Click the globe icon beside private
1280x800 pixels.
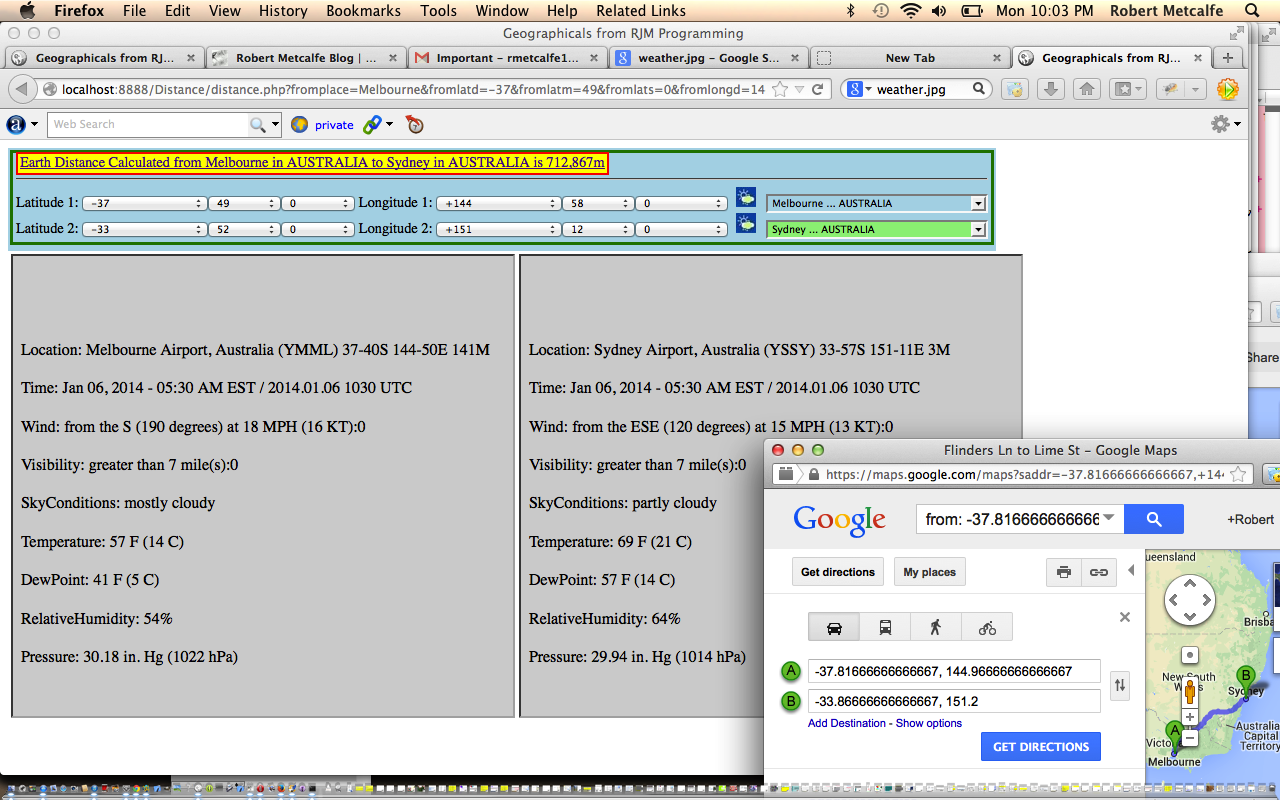[x=299, y=125]
